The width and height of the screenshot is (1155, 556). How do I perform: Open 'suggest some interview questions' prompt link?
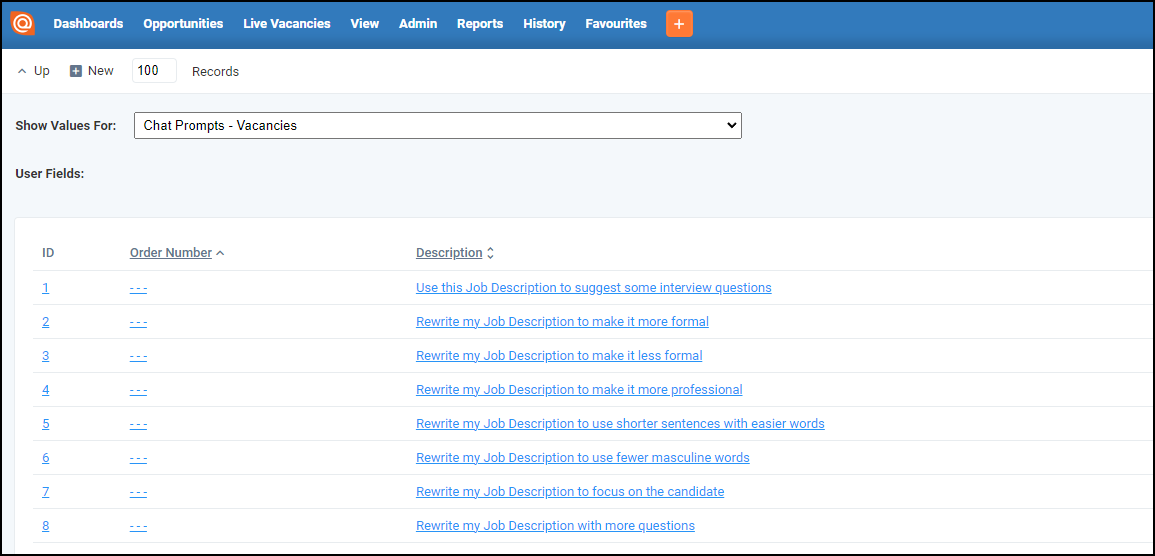(594, 288)
